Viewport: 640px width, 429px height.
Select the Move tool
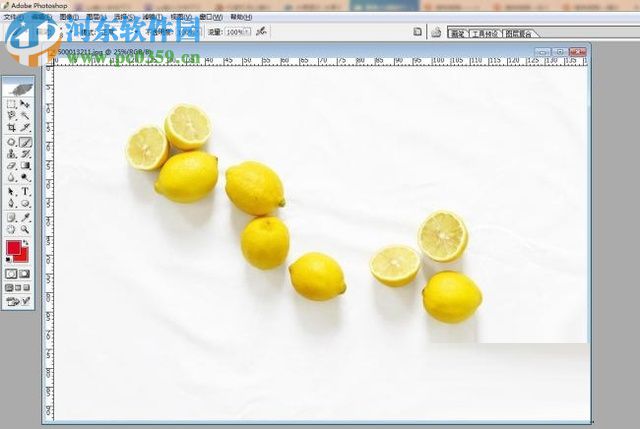point(25,104)
